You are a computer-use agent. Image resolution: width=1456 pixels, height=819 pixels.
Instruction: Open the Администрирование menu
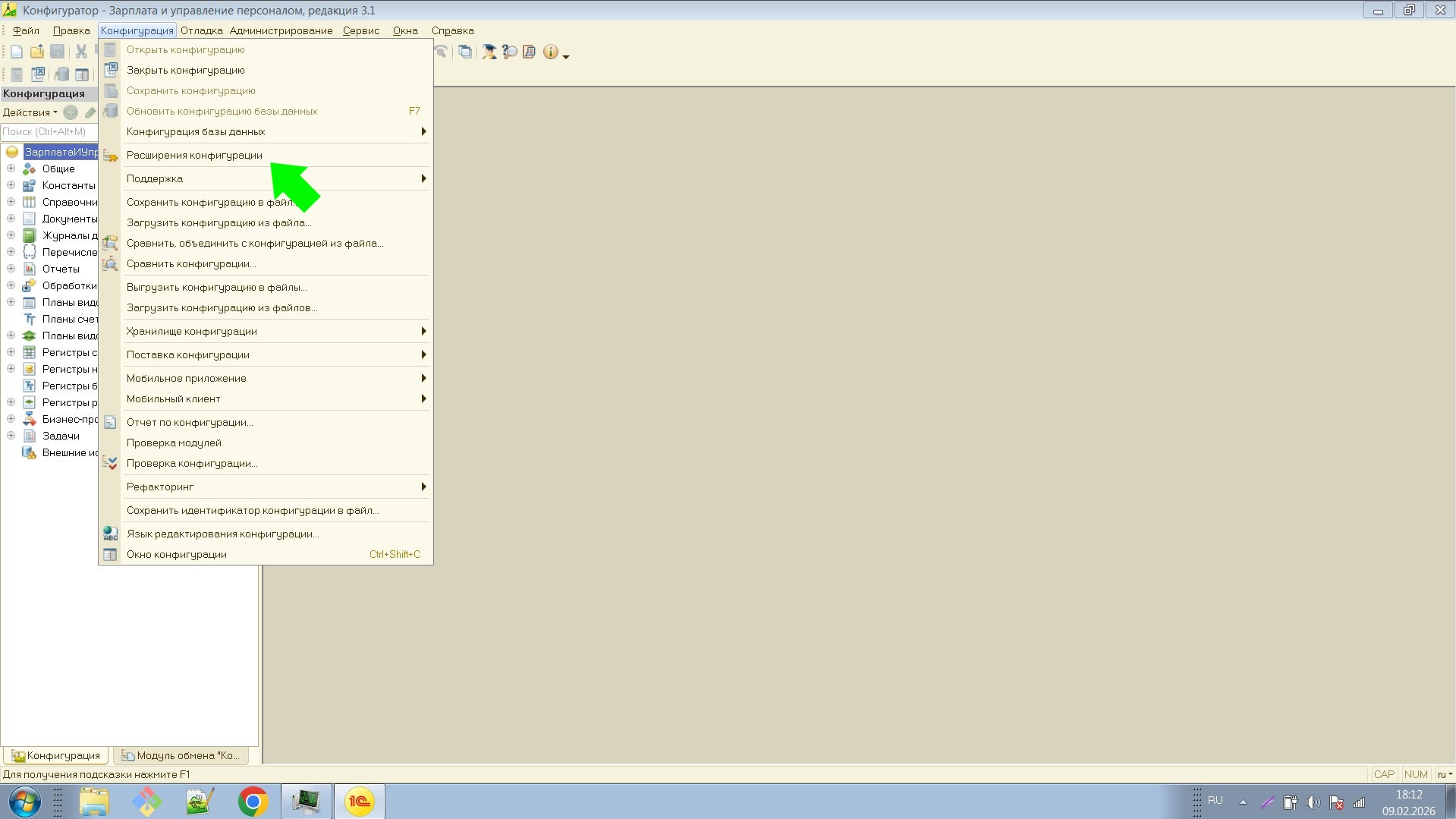pyautogui.click(x=281, y=30)
